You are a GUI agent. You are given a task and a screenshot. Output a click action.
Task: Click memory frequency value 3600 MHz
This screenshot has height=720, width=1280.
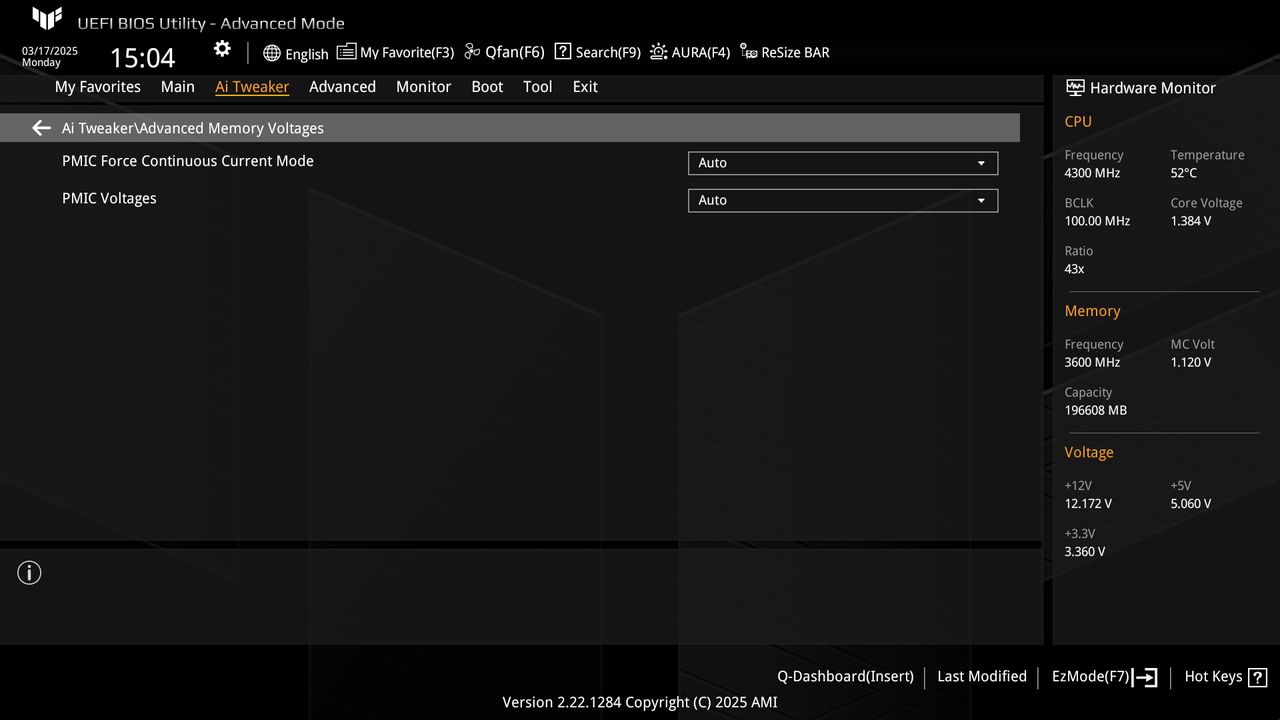pyautogui.click(x=1092, y=362)
